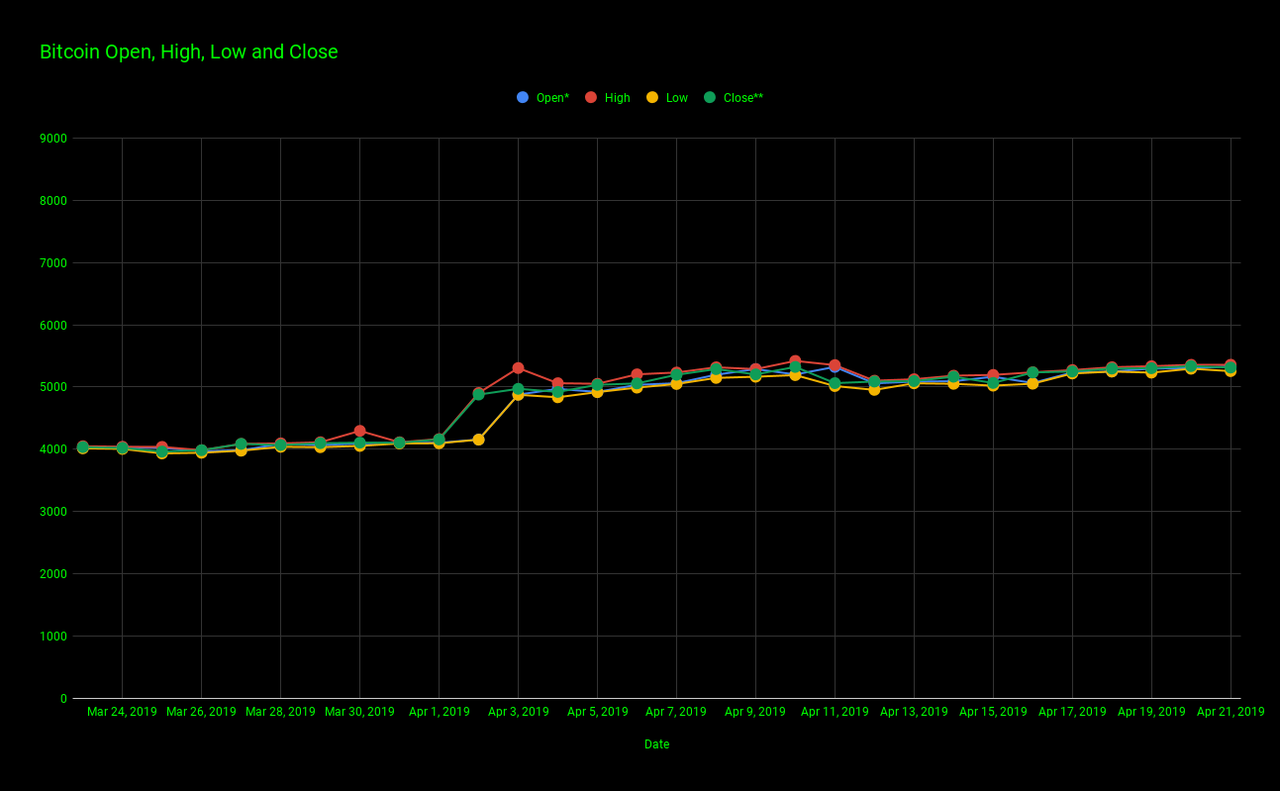1280x791 pixels.
Task: Click the 'Mar 24, 2019' date label
Action: pyautogui.click(x=122, y=712)
